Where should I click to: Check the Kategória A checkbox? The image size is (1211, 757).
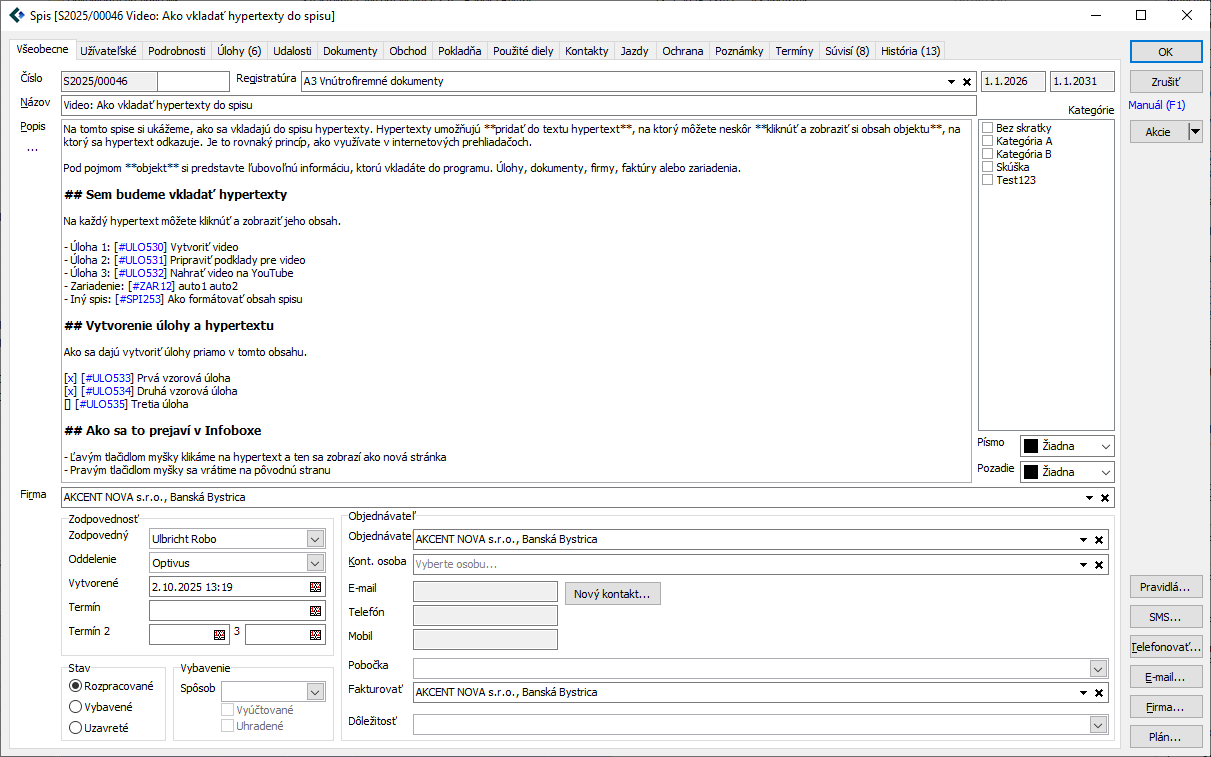tap(988, 141)
